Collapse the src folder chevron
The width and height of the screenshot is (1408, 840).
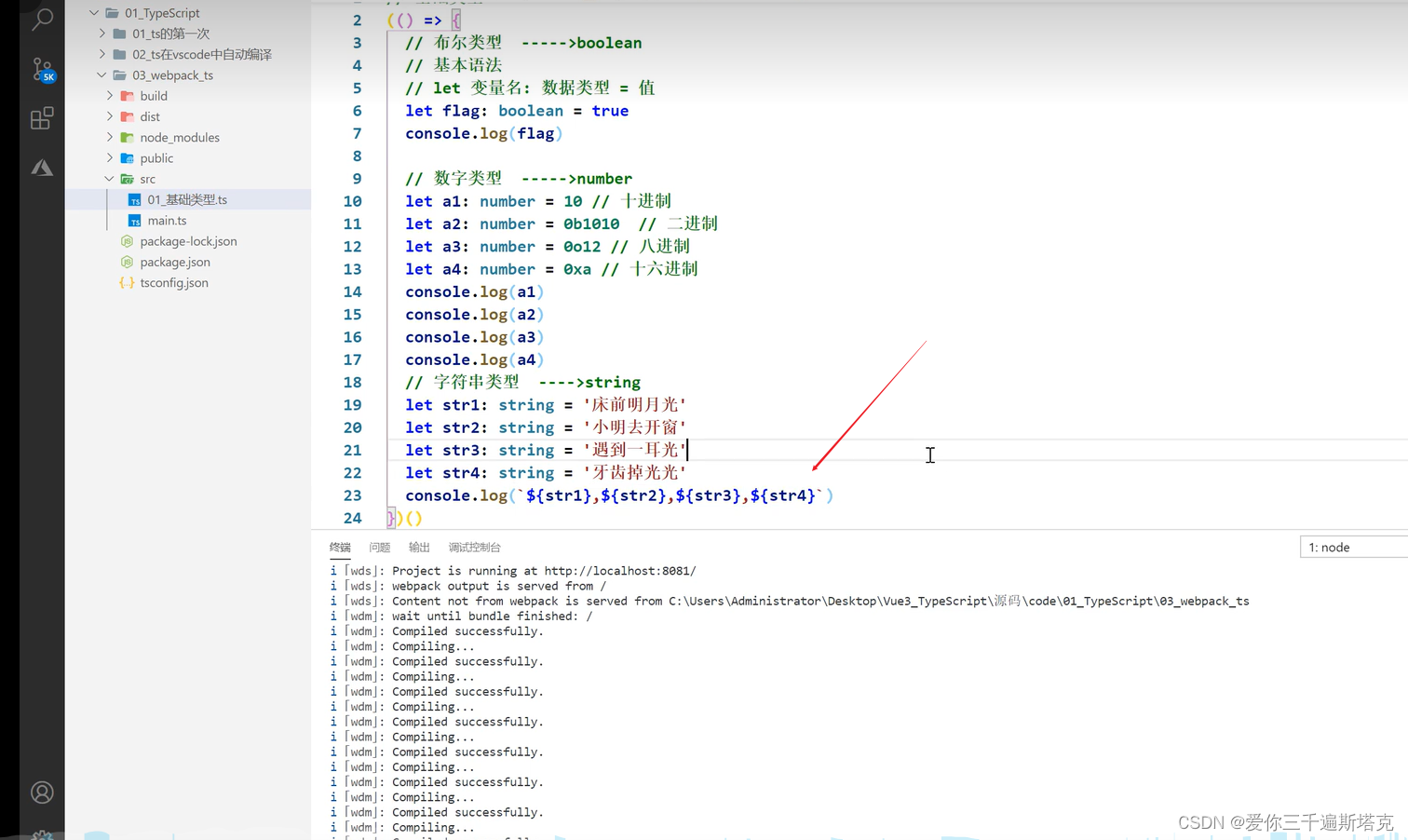pos(110,178)
